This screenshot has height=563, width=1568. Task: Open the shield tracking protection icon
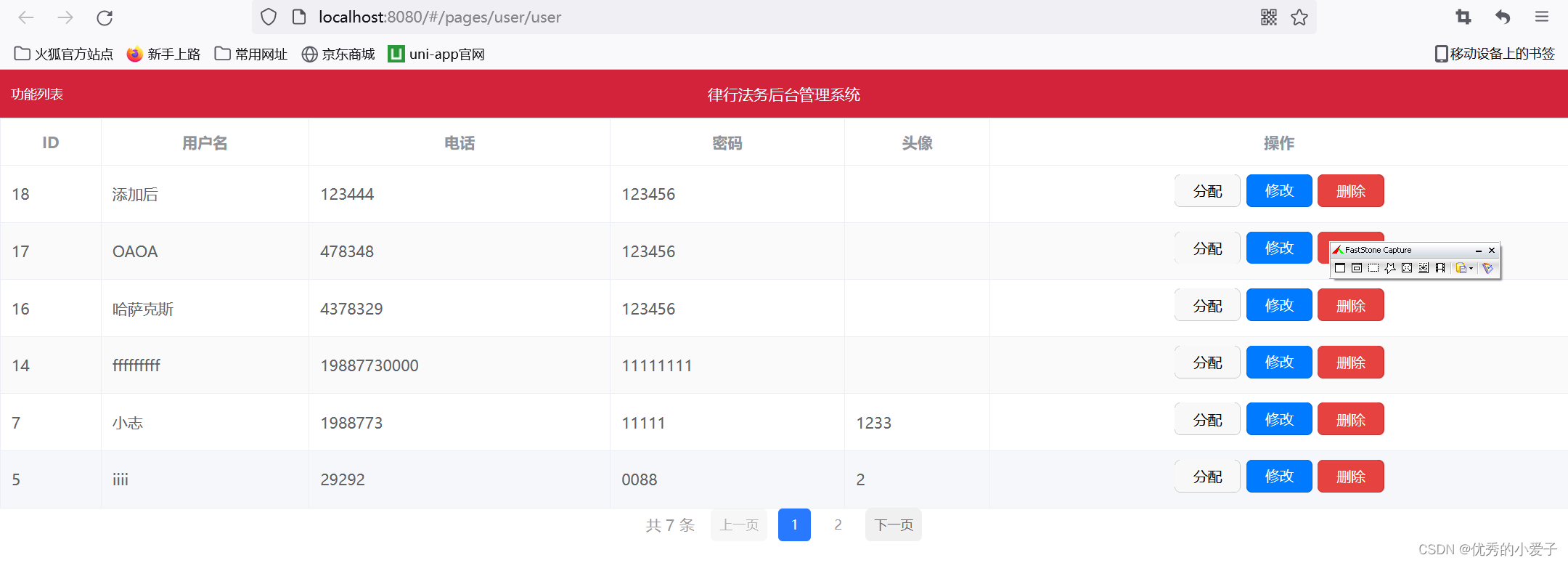point(269,17)
